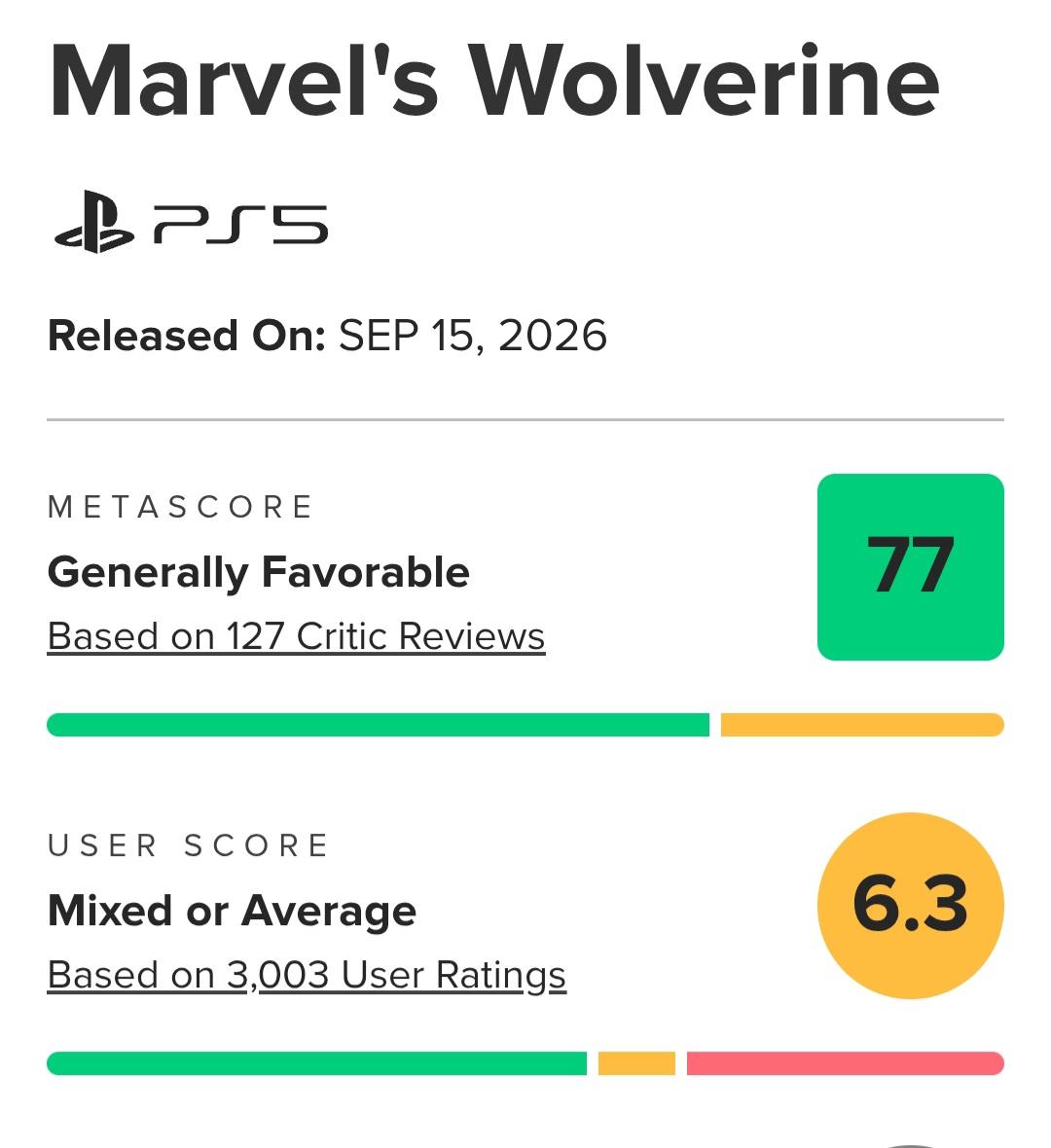Select red negative segment of user ratings bar
This screenshot has height=1148, width=1051.
846,1063
